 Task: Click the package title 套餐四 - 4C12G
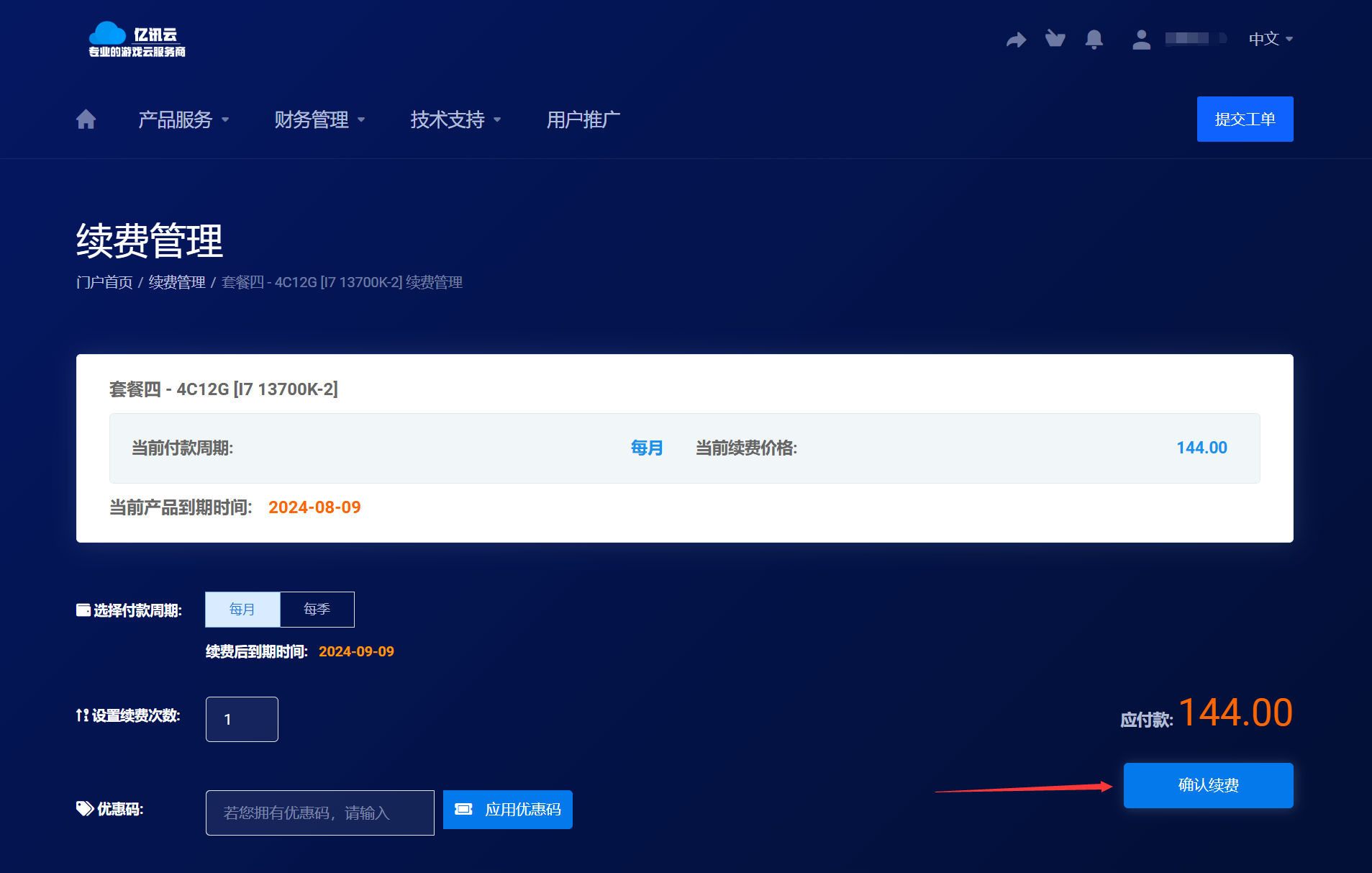click(x=223, y=389)
